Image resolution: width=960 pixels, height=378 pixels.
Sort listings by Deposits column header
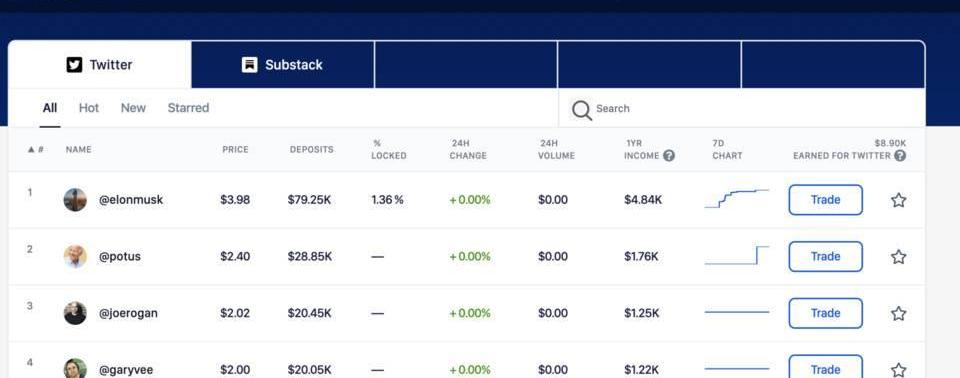(312, 149)
